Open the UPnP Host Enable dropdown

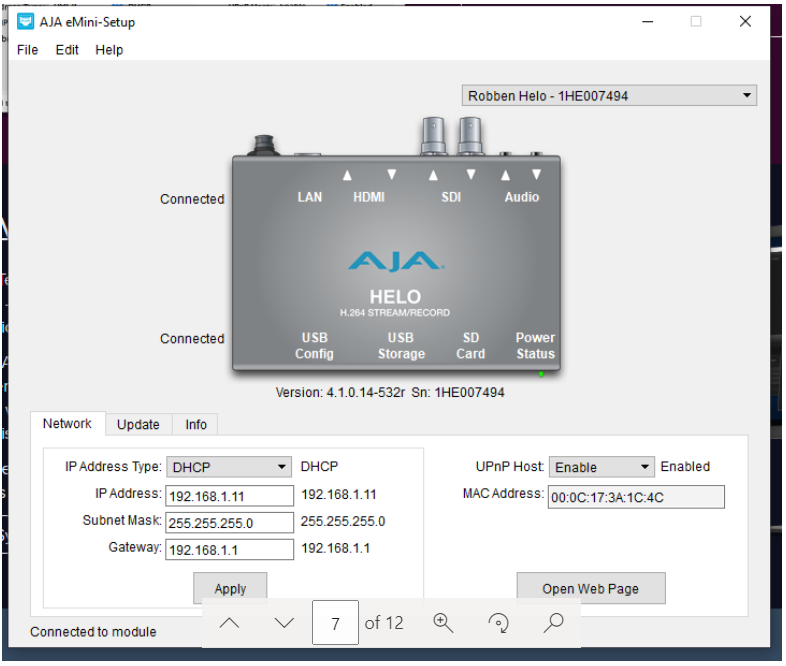602,467
